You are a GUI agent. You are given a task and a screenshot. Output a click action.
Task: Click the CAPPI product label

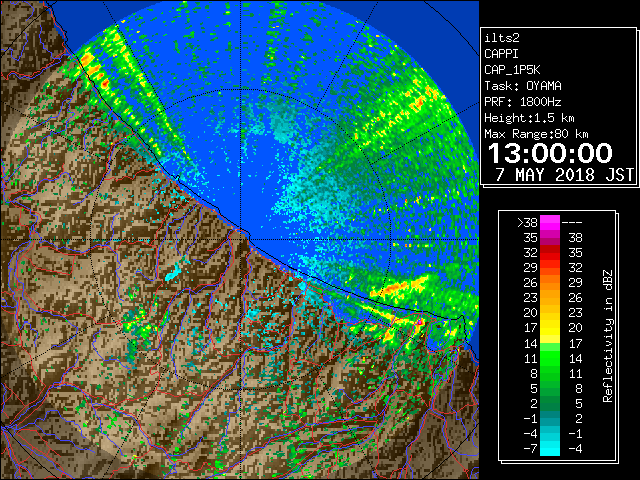tap(501, 54)
